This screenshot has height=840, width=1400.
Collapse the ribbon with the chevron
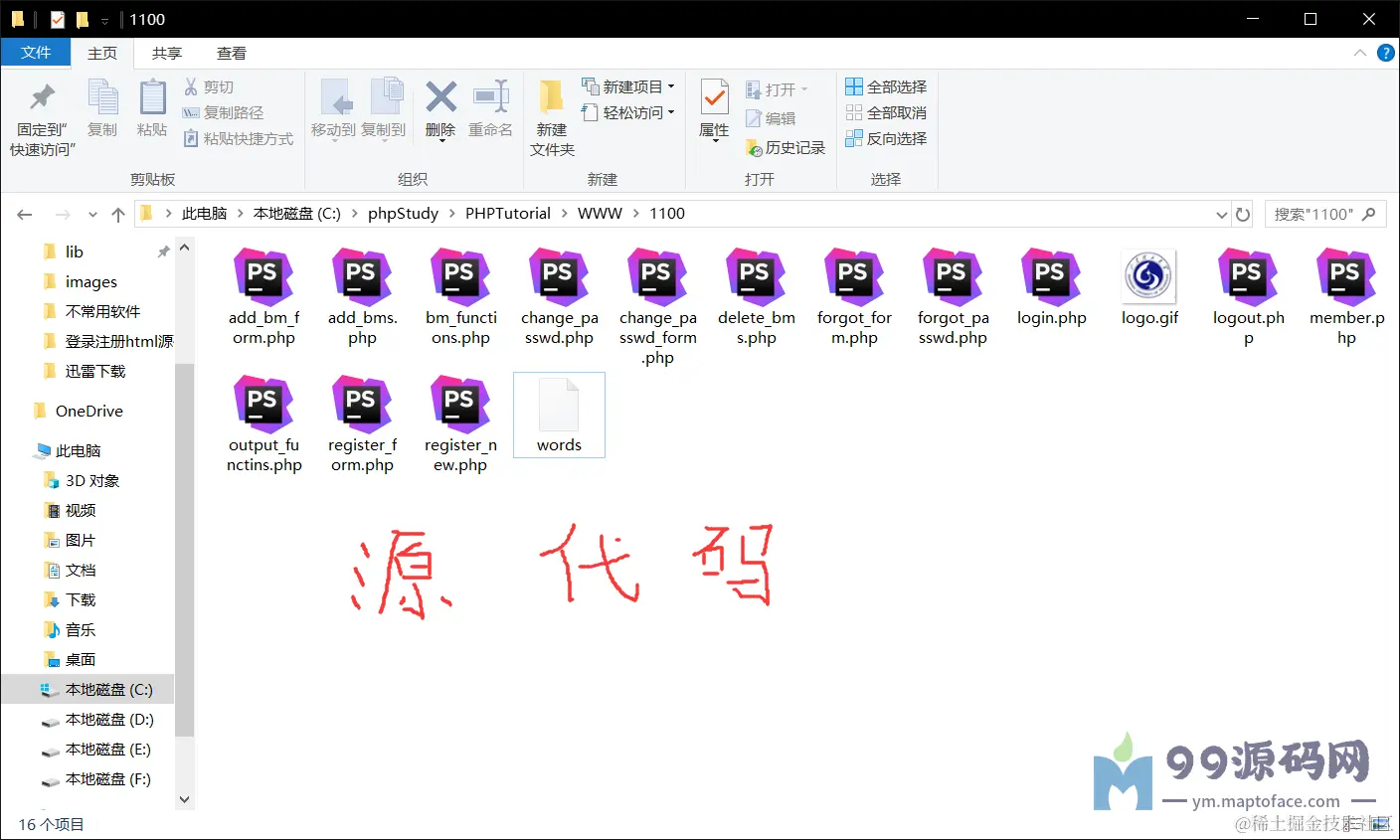1359,53
